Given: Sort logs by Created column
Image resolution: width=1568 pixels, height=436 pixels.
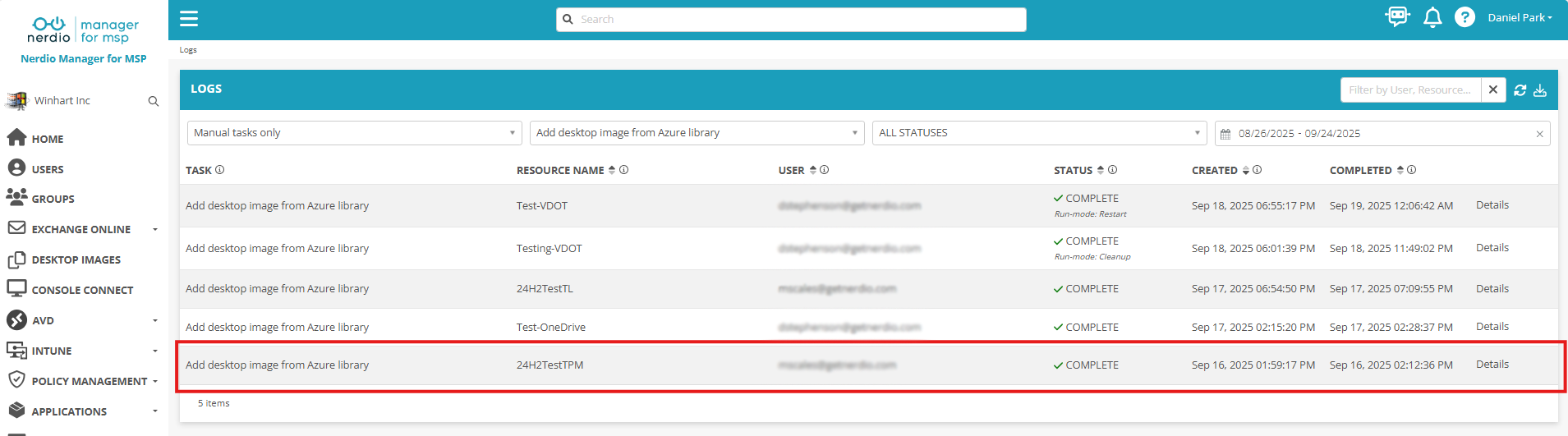Looking at the screenshot, I should pos(1245,170).
